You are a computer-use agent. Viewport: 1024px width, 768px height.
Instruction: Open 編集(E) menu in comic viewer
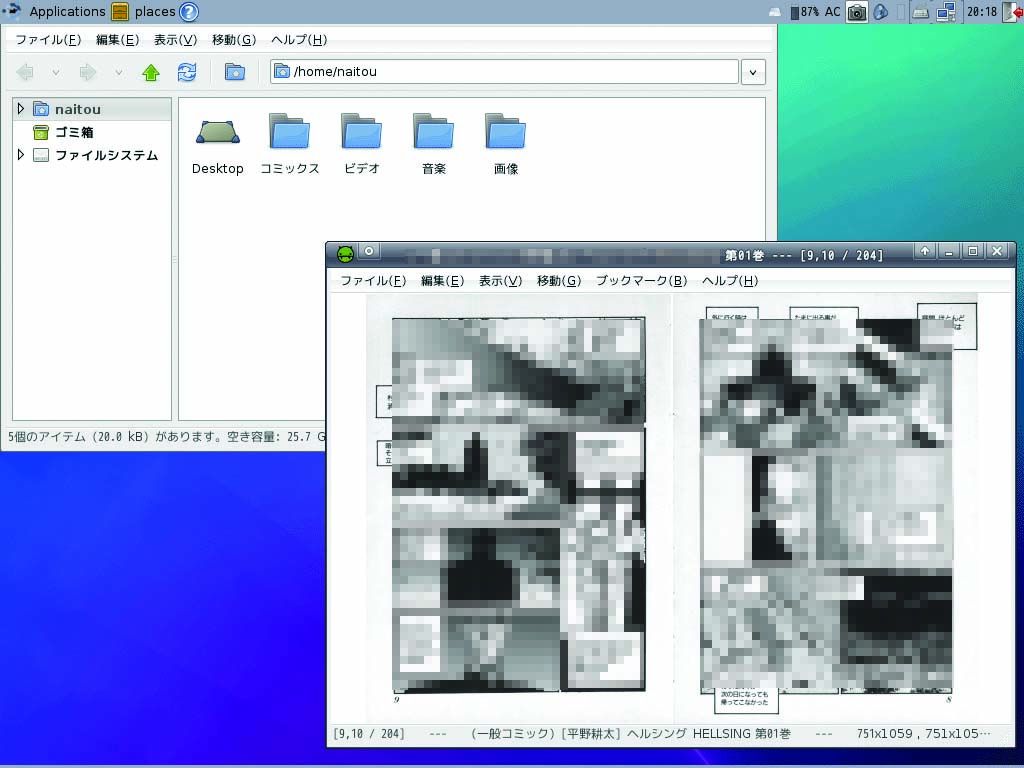click(x=442, y=281)
